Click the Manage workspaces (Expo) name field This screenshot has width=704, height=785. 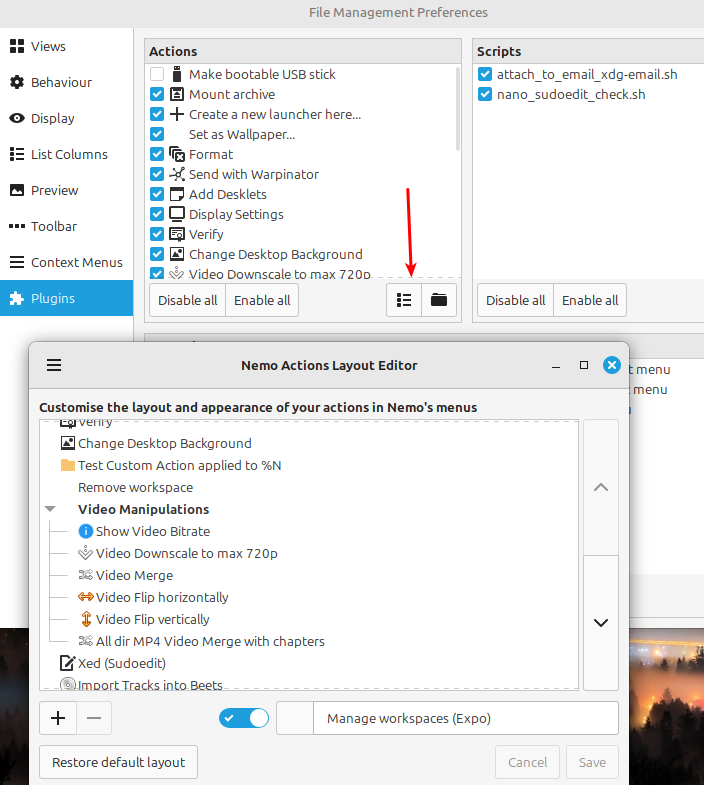pos(465,718)
